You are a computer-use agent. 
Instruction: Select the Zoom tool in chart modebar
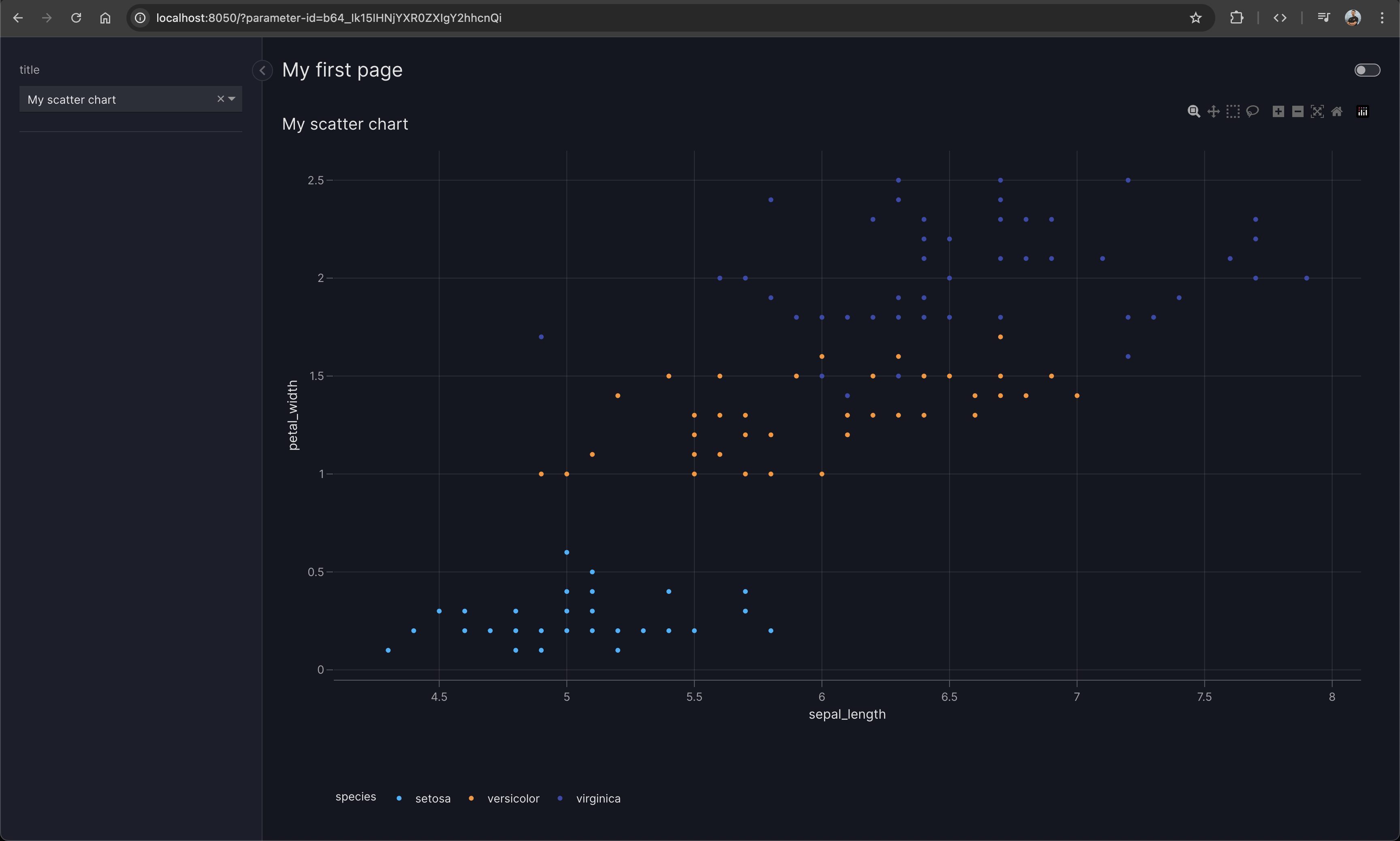(1194, 111)
